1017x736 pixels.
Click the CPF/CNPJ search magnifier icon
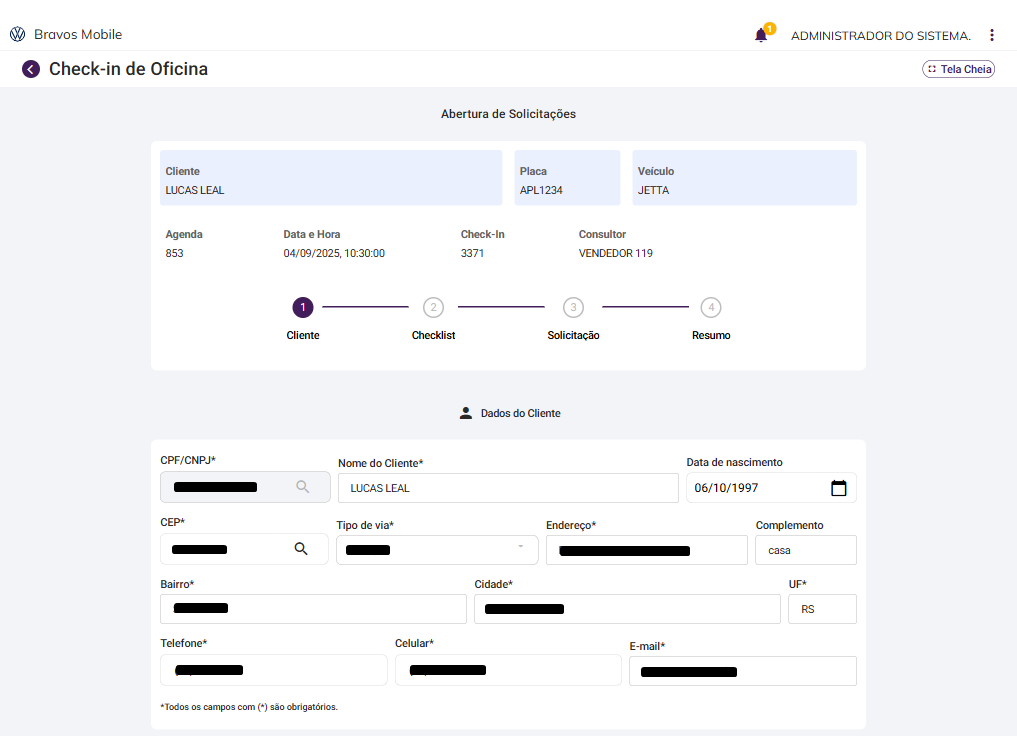click(303, 487)
